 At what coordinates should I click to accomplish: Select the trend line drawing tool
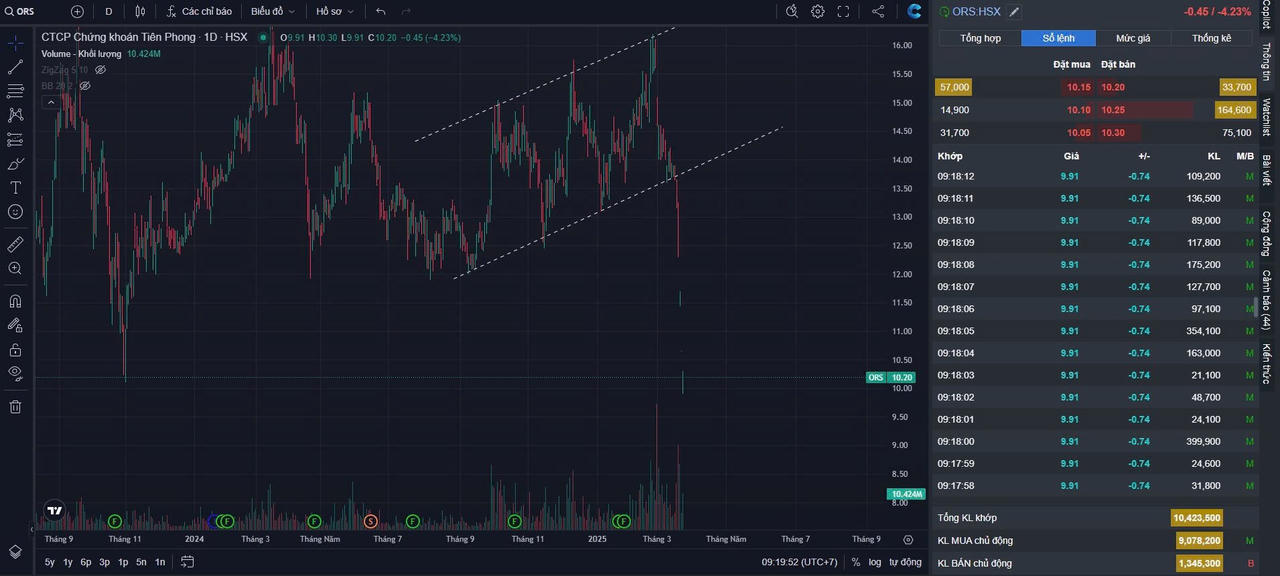pos(15,67)
